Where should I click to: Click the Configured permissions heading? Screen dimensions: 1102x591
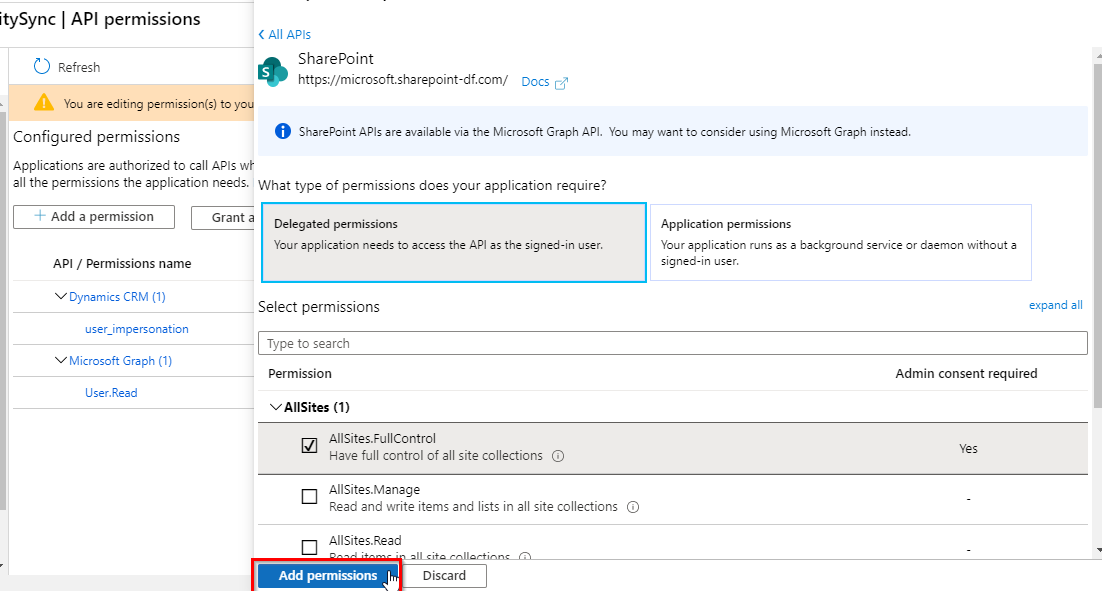tap(96, 137)
